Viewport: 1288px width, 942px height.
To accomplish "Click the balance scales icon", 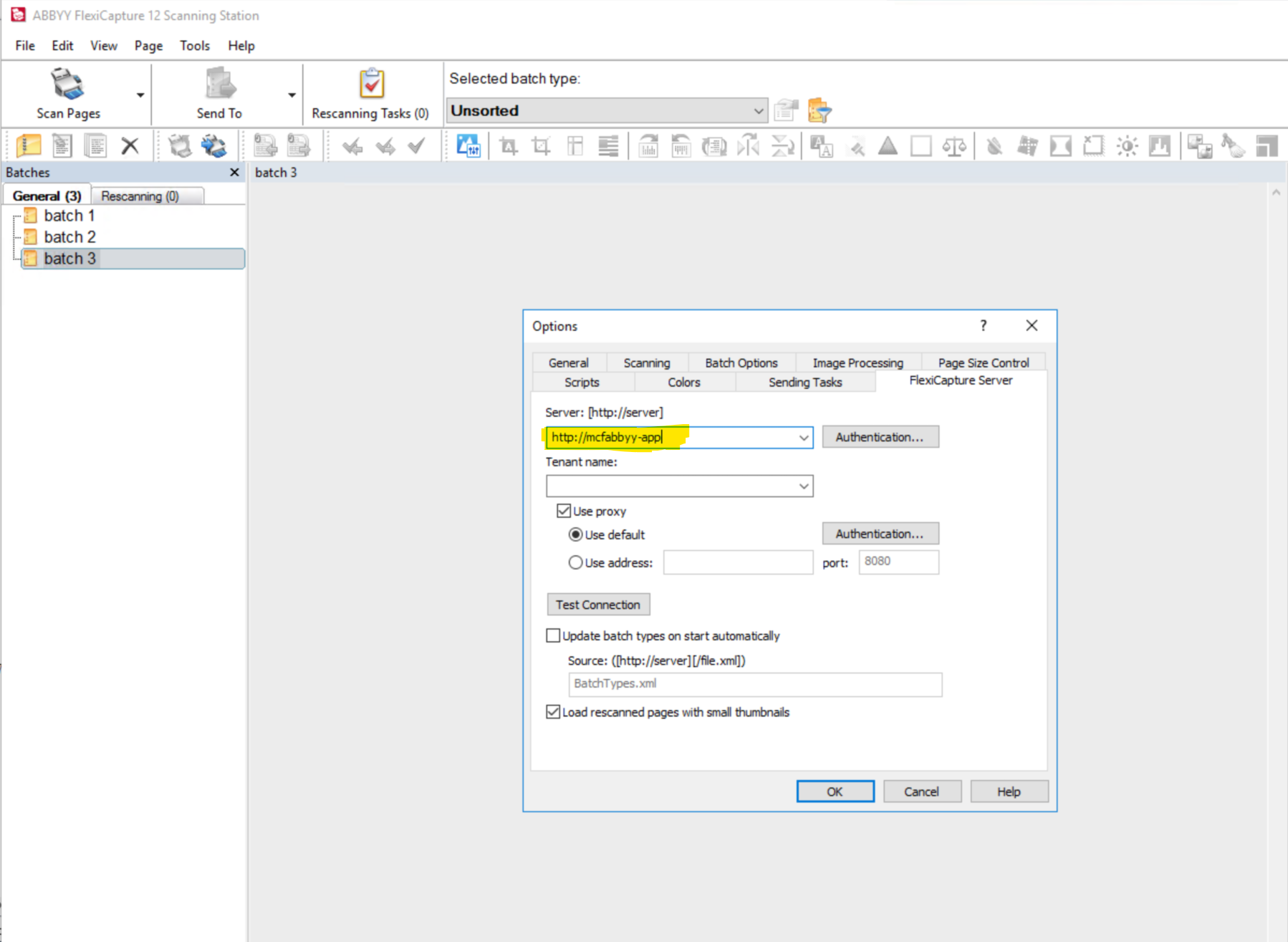I will pos(954,146).
